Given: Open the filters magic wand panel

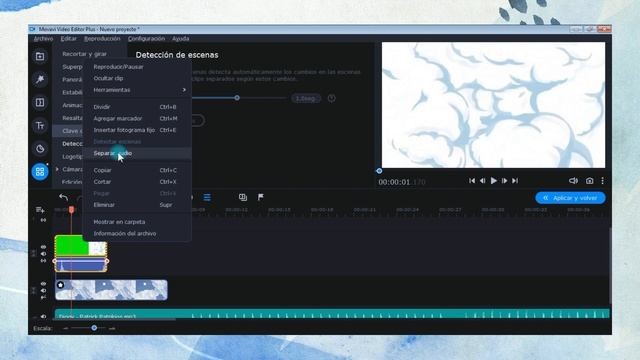Looking at the screenshot, I should pos(40,79).
